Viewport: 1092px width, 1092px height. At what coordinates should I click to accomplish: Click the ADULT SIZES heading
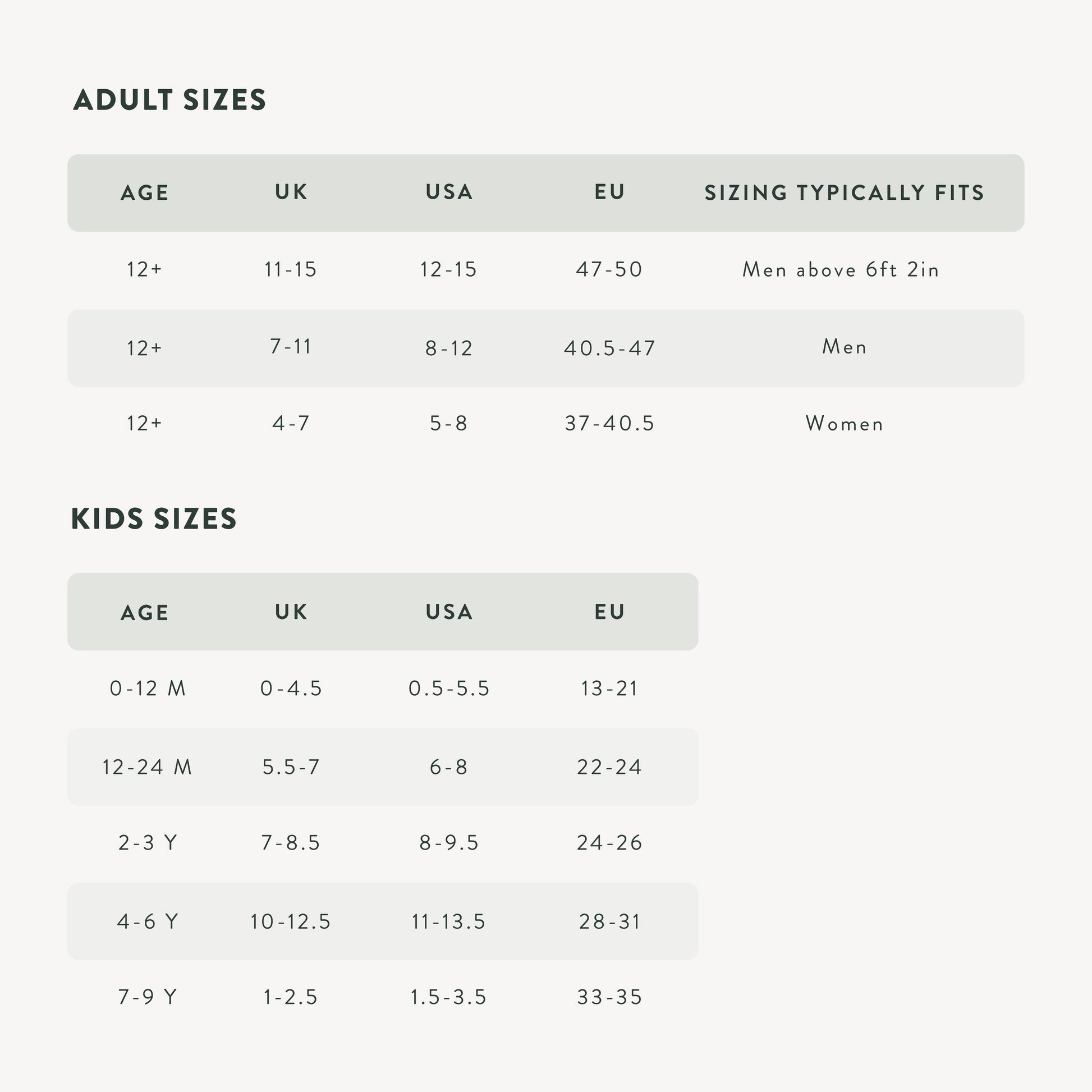(169, 100)
